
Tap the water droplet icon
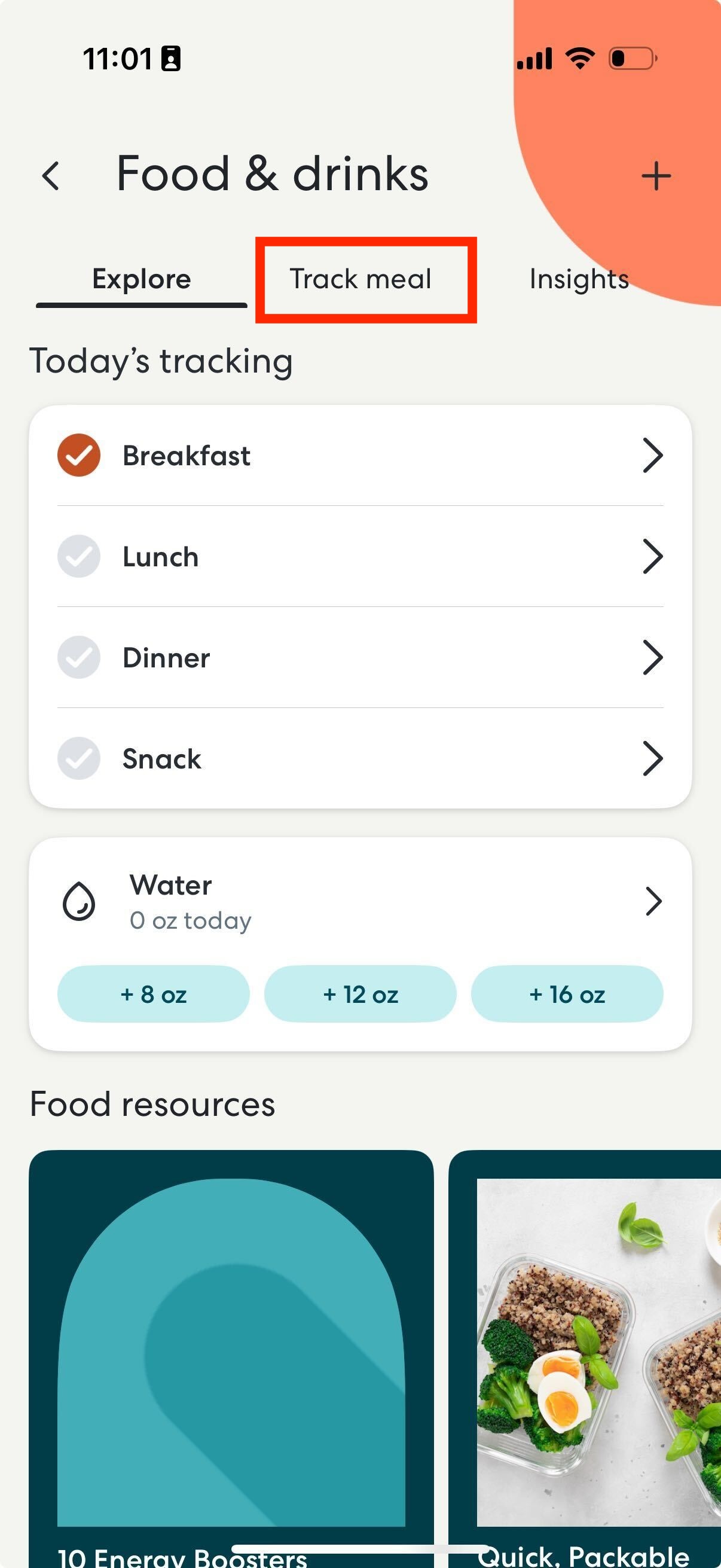click(79, 901)
